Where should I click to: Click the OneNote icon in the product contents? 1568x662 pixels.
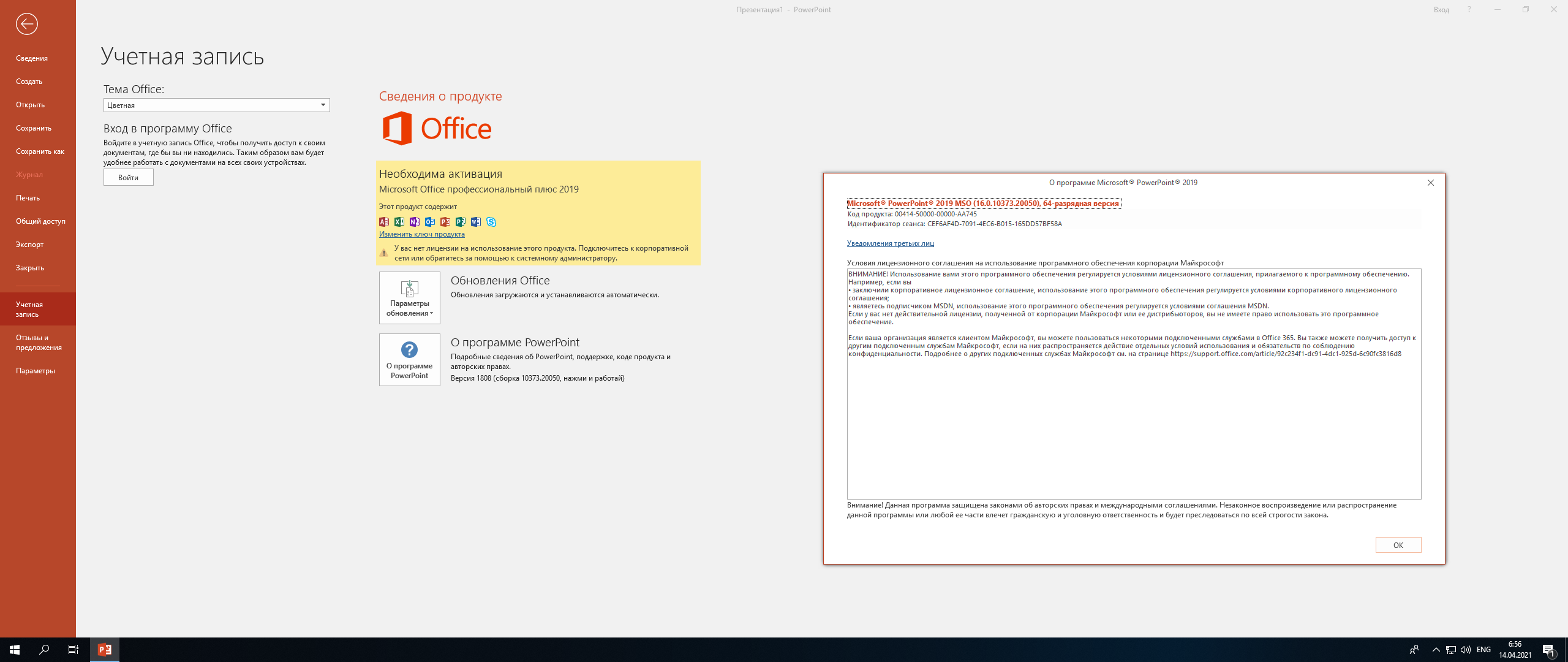415,222
